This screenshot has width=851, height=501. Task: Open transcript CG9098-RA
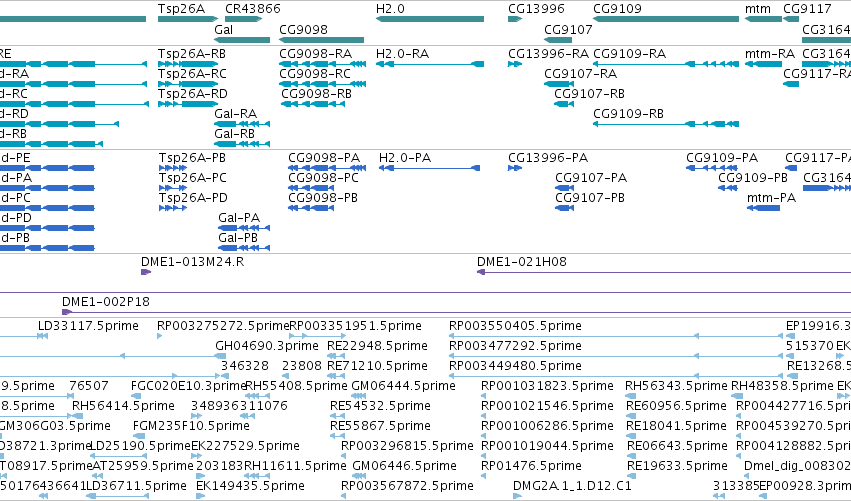(315, 54)
